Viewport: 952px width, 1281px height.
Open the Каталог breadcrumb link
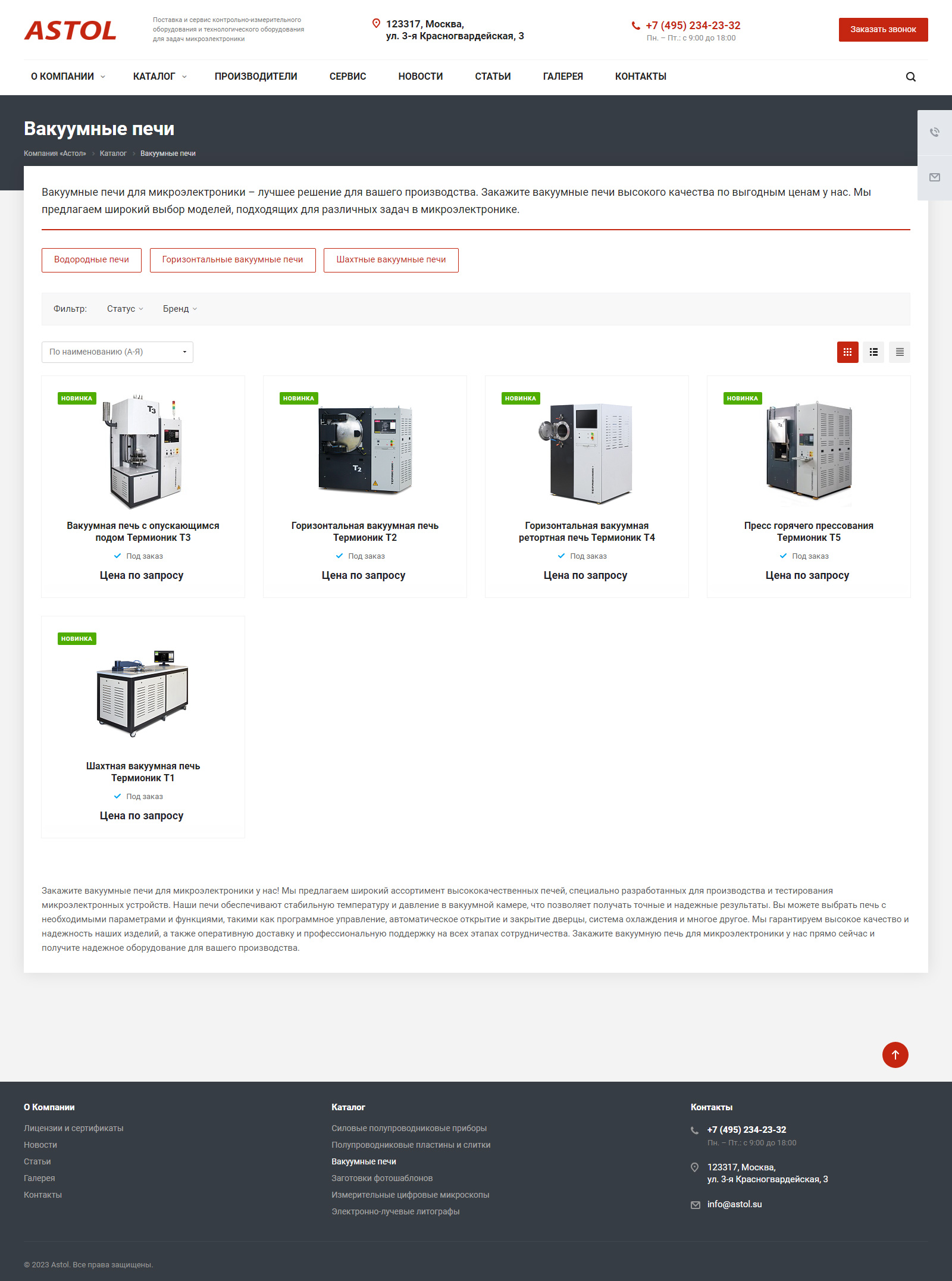(x=113, y=154)
